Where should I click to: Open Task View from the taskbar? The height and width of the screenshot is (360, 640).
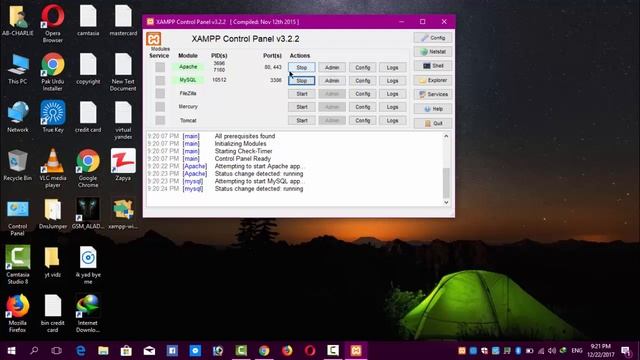coord(57,351)
